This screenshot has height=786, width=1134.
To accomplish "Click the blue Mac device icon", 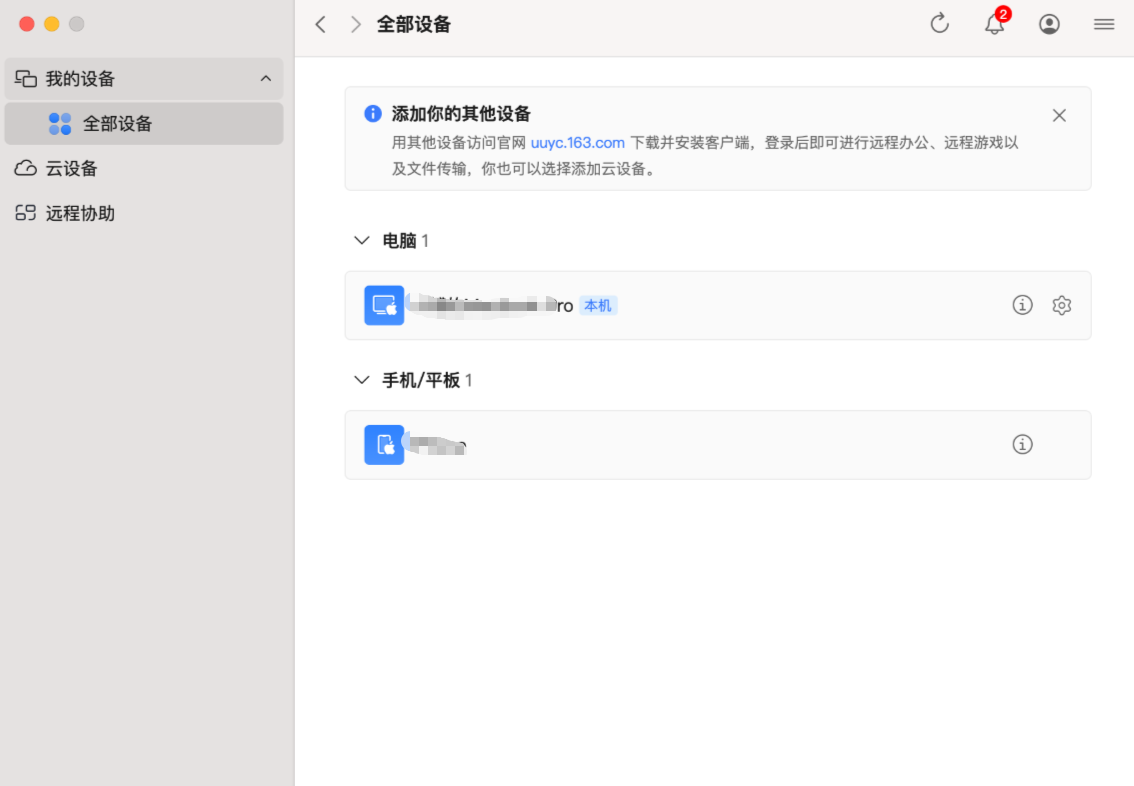I will [x=383, y=305].
